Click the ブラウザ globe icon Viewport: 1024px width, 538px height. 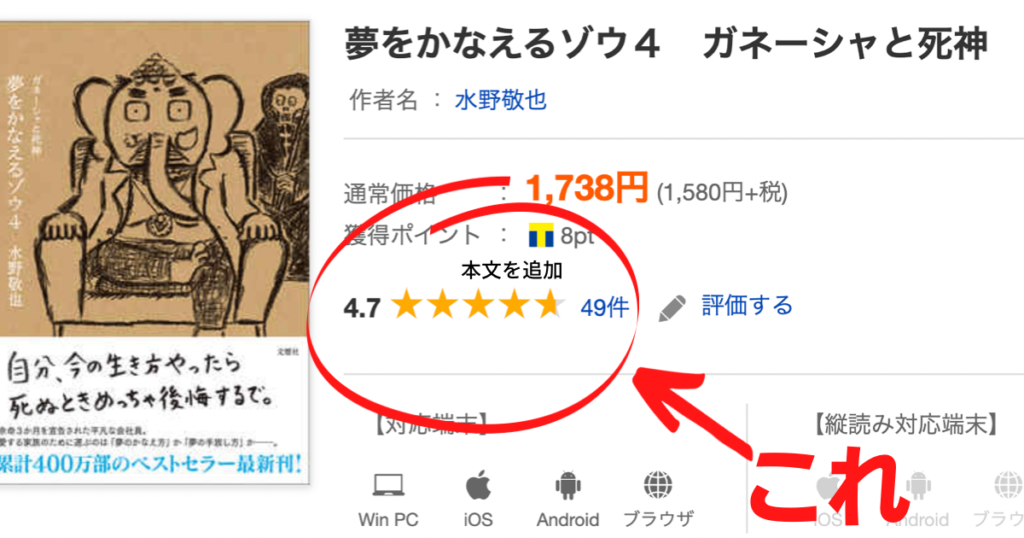tap(658, 485)
